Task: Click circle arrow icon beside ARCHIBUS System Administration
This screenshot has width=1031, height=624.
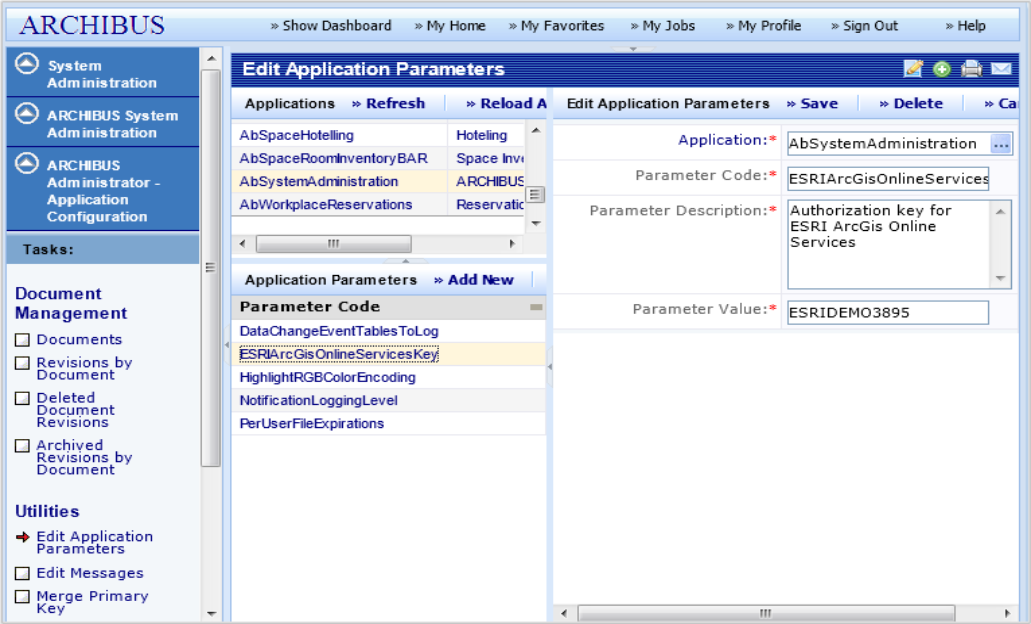Action: [x=27, y=113]
